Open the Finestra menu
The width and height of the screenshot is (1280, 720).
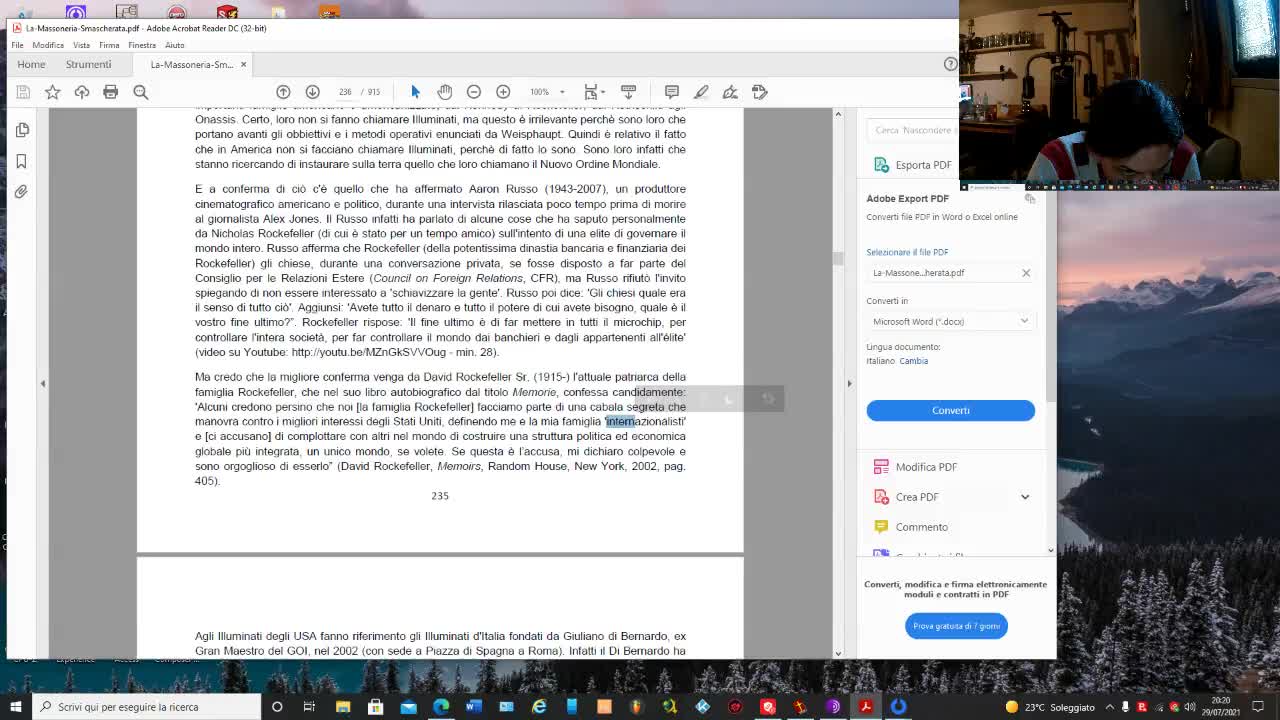click(x=142, y=45)
